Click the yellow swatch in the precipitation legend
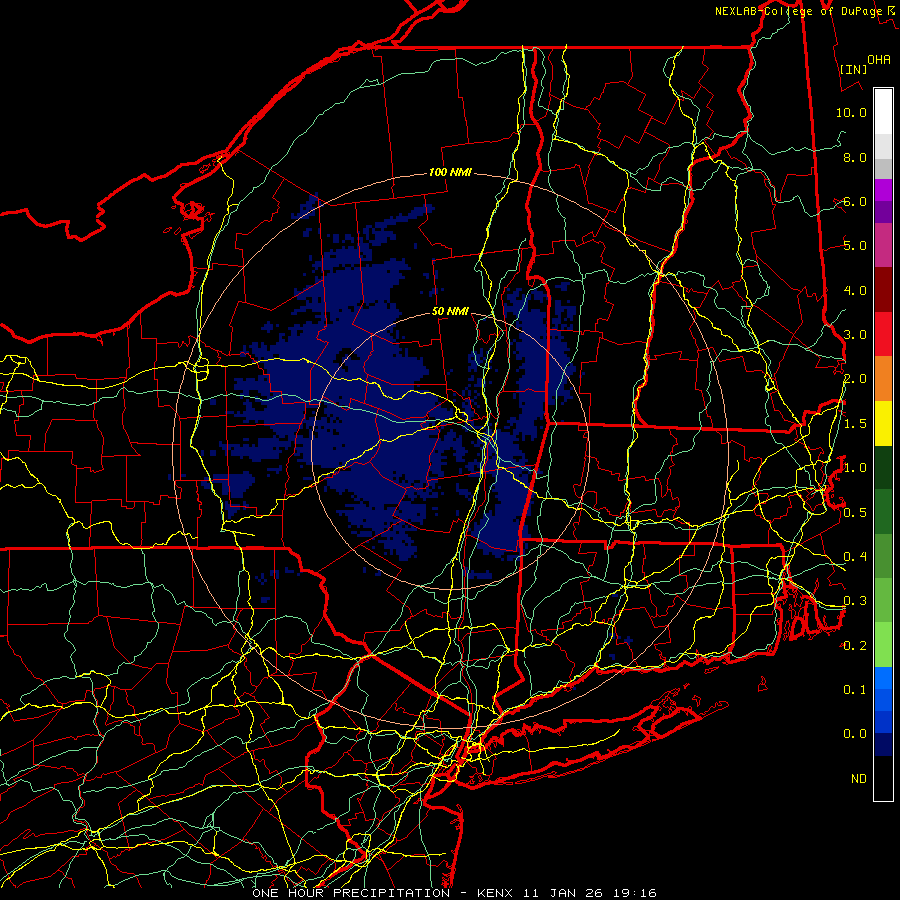The height and width of the screenshot is (900, 900). pyautogui.click(x=883, y=424)
